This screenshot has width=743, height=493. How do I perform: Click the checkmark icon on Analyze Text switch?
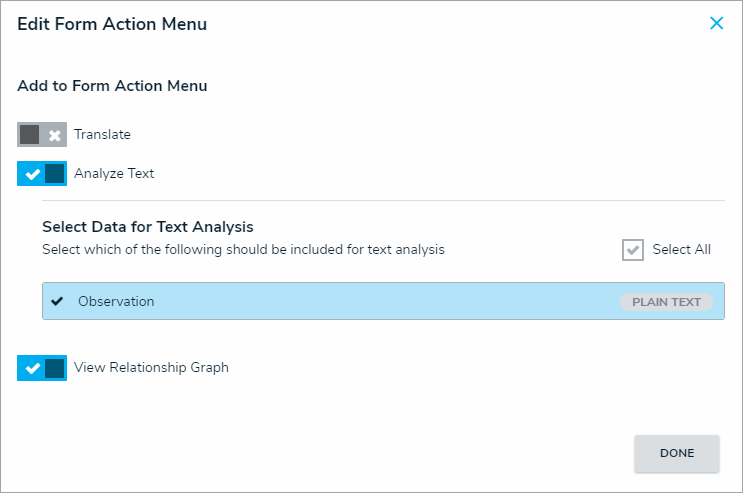[x=32, y=174]
